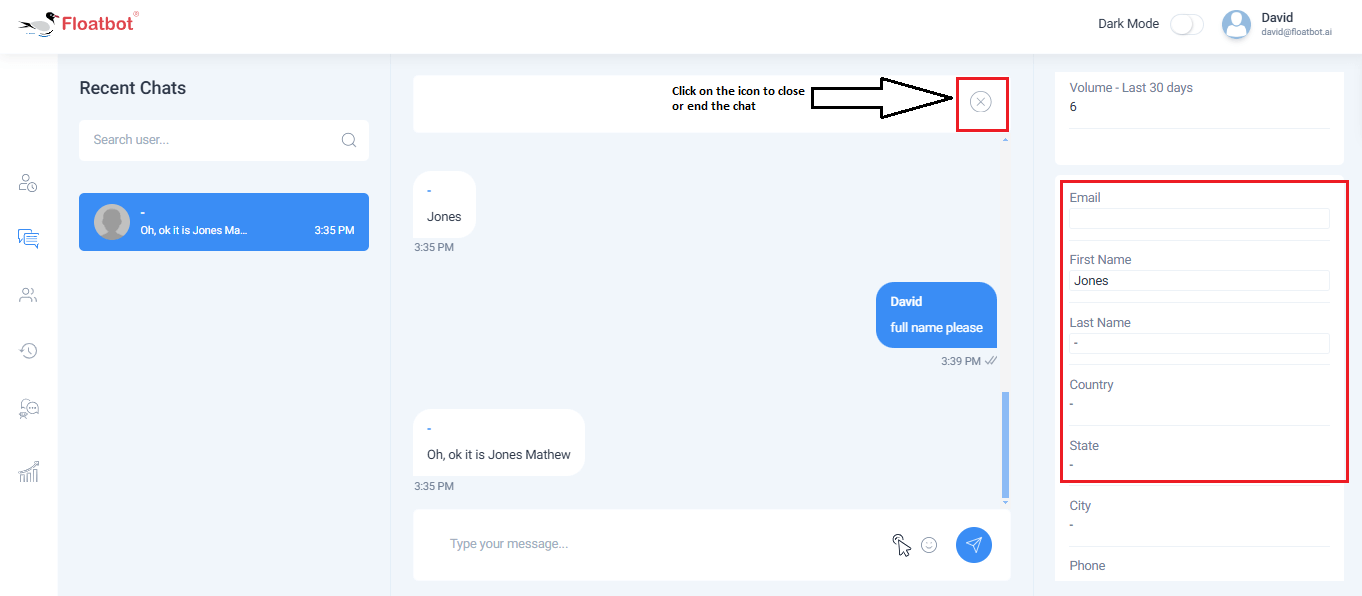Open the emoji picker in the message bar
1362x596 pixels.
click(x=929, y=544)
